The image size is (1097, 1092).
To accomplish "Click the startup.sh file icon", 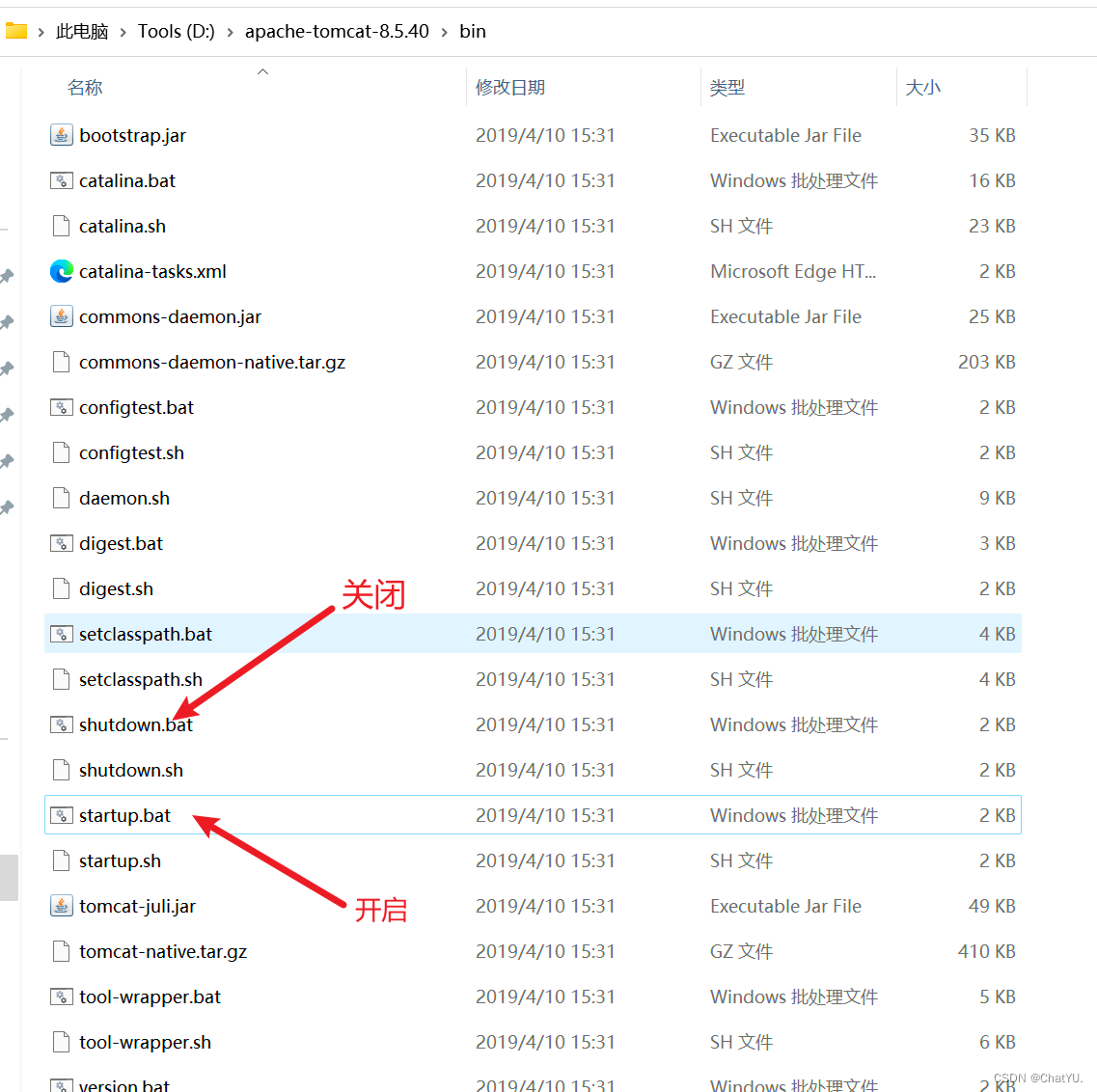I will (x=62, y=860).
